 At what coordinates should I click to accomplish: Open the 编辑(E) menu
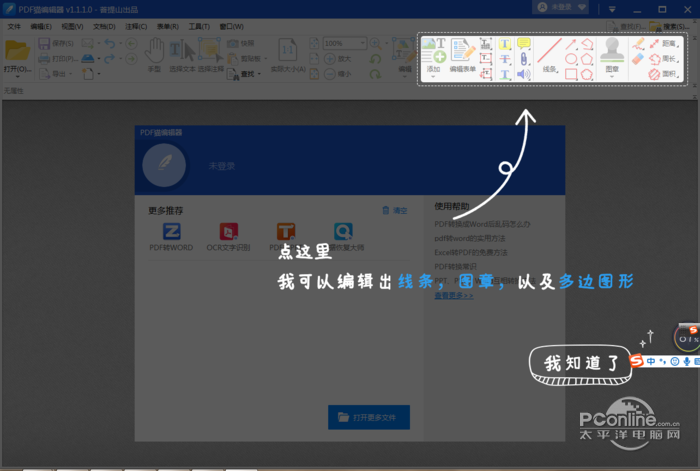click(x=41, y=27)
